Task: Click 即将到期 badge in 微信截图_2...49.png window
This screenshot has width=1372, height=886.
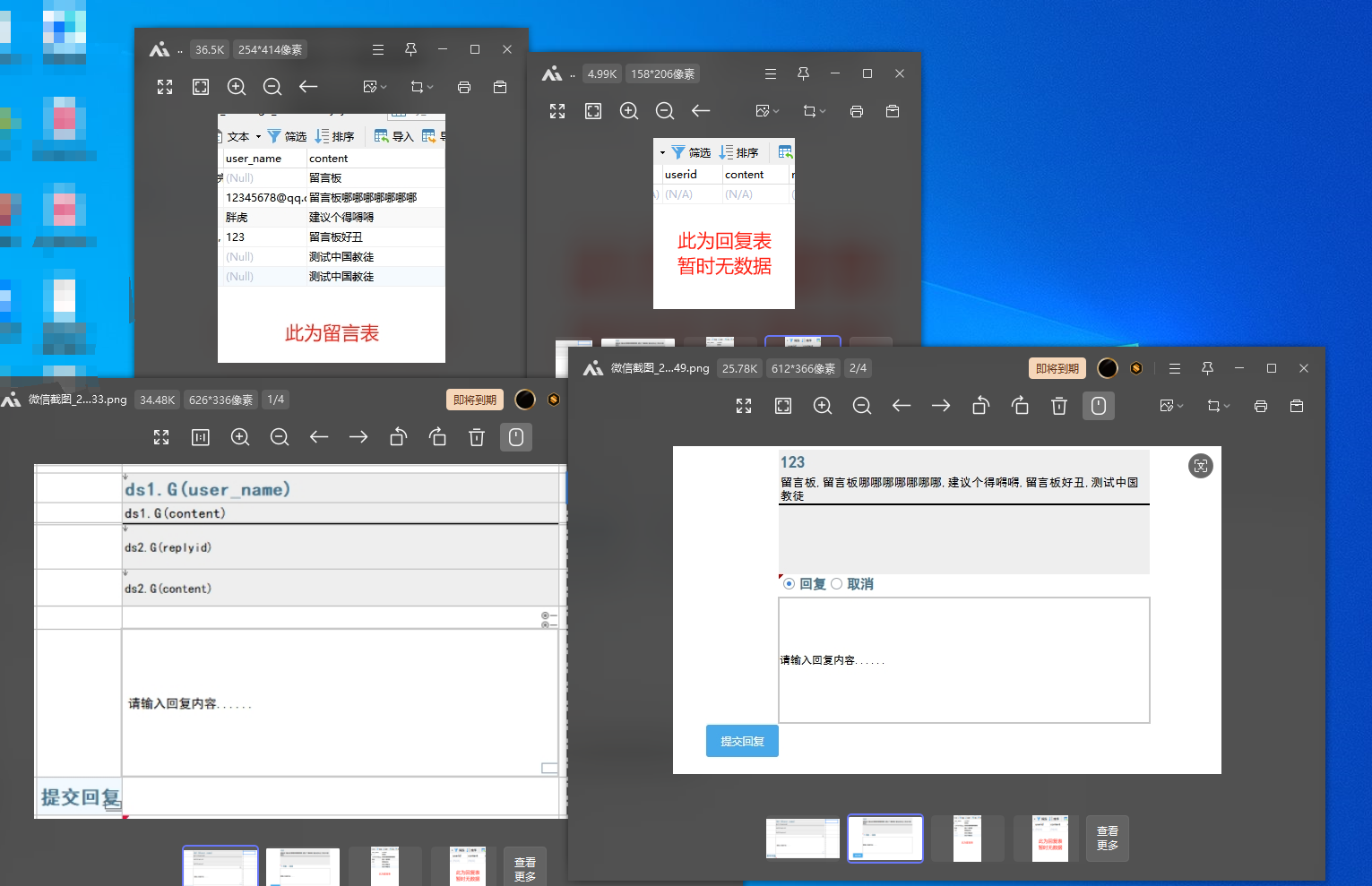Action: click(1057, 368)
